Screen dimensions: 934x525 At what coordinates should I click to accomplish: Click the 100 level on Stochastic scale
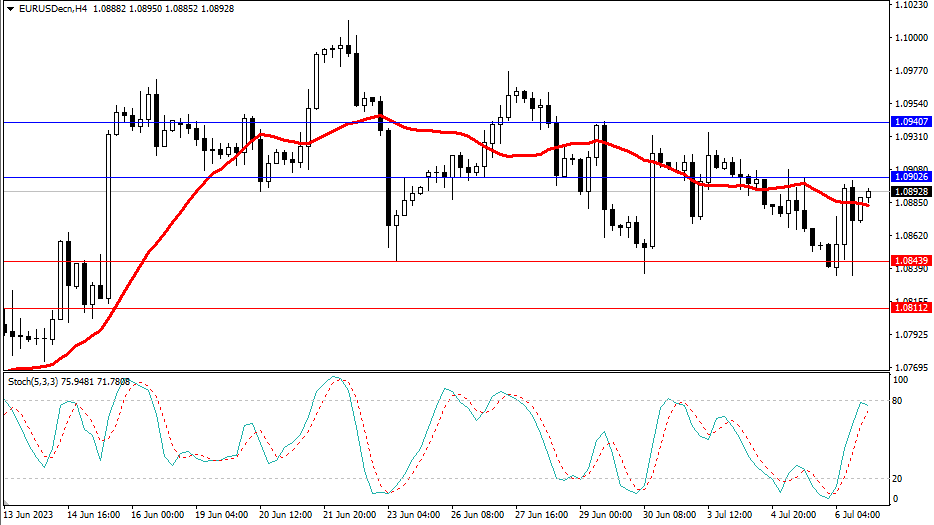point(901,381)
